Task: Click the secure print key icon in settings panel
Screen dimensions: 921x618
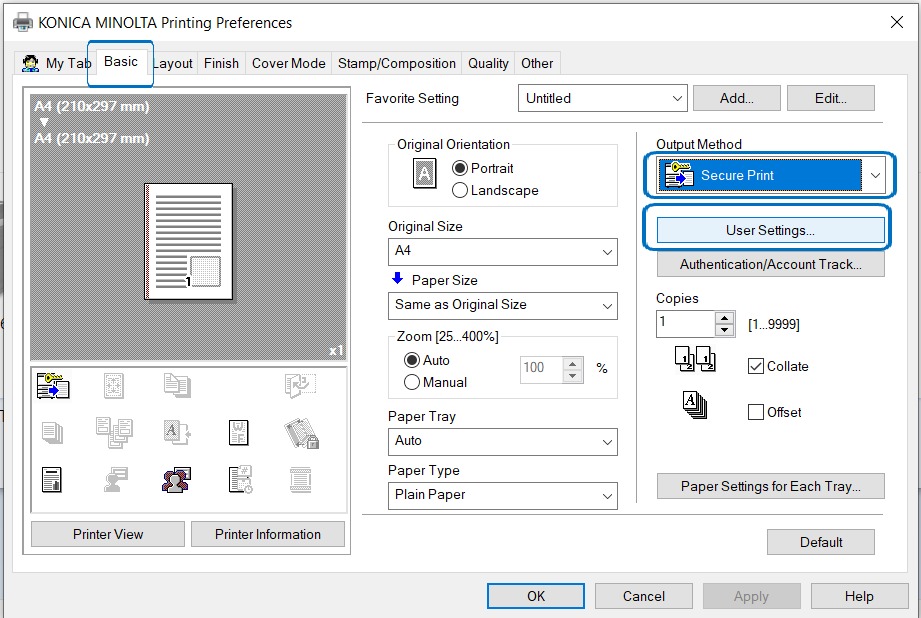Action: pyautogui.click(x=53, y=386)
